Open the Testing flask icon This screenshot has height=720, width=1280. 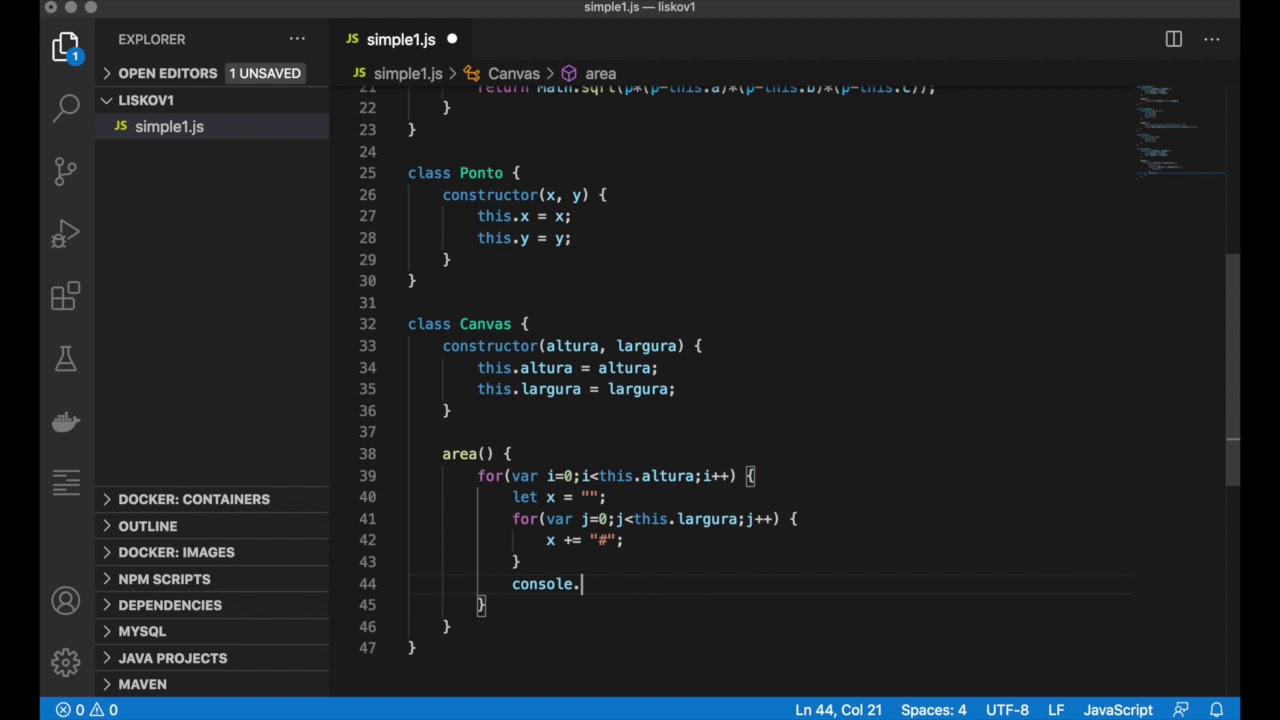pos(66,359)
